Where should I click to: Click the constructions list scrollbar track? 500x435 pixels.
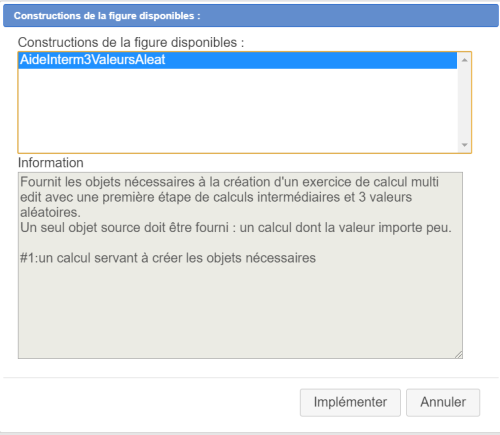[464, 103]
